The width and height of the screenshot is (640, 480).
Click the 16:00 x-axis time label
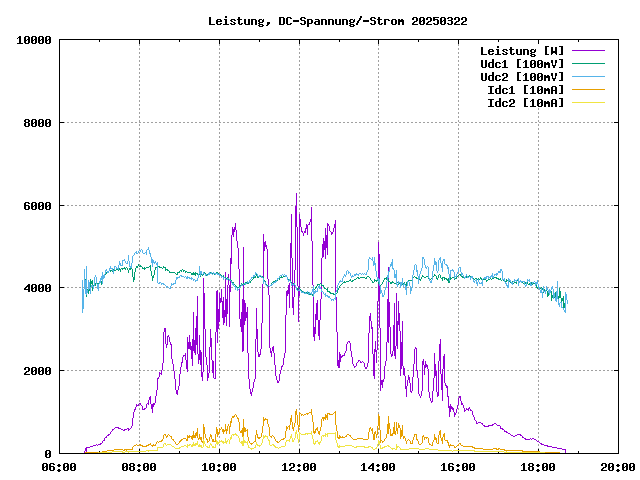click(x=458, y=467)
